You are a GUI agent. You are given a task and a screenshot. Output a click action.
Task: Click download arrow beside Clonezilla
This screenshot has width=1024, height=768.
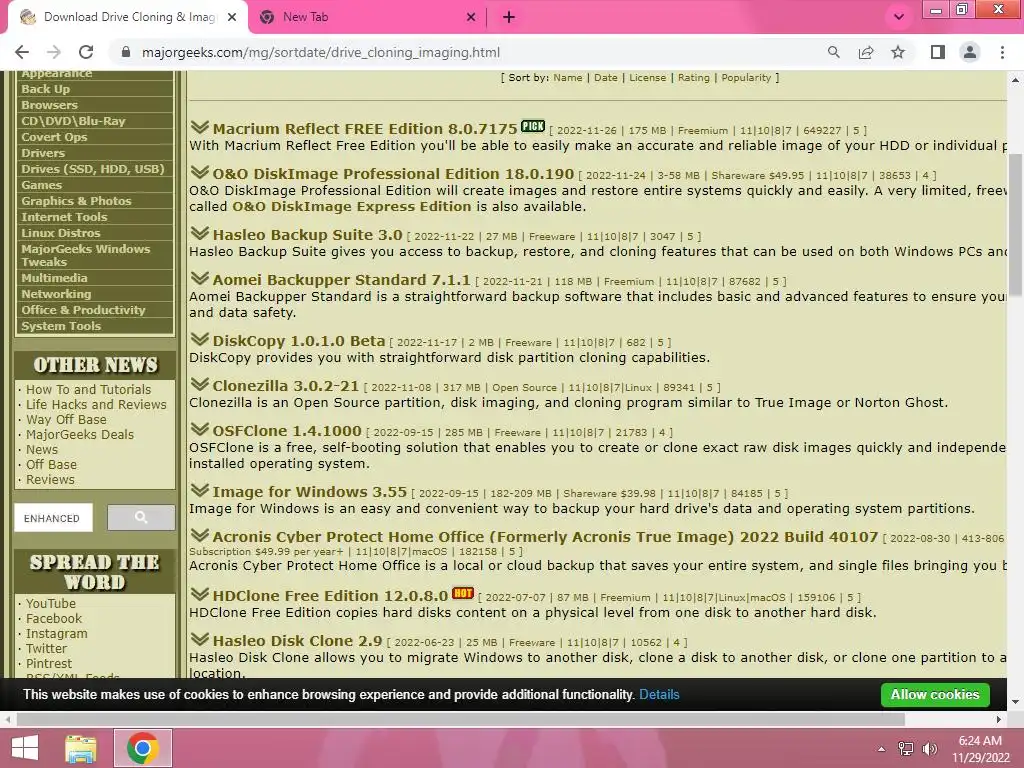[x=200, y=384]
